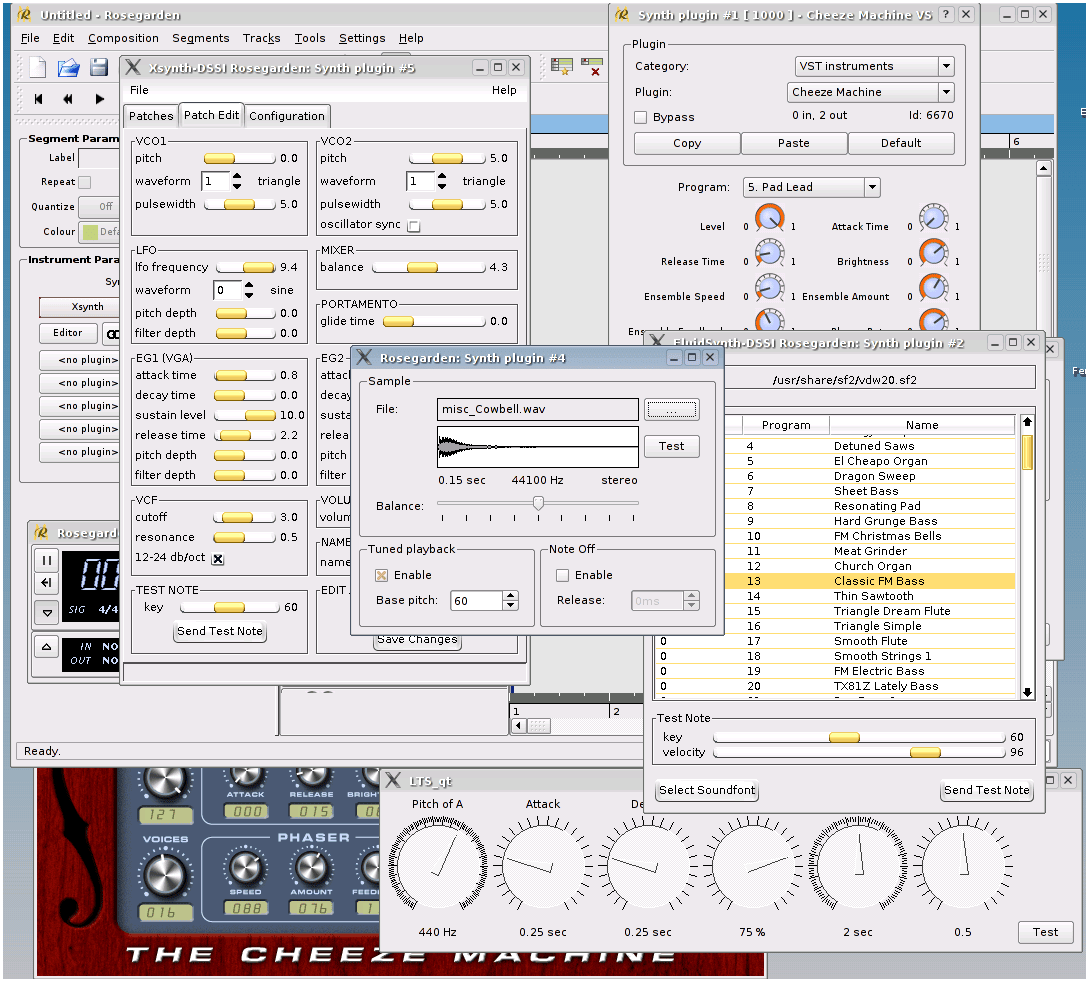Click Send Test Note in the Xsynth window

tap(219, 631)
